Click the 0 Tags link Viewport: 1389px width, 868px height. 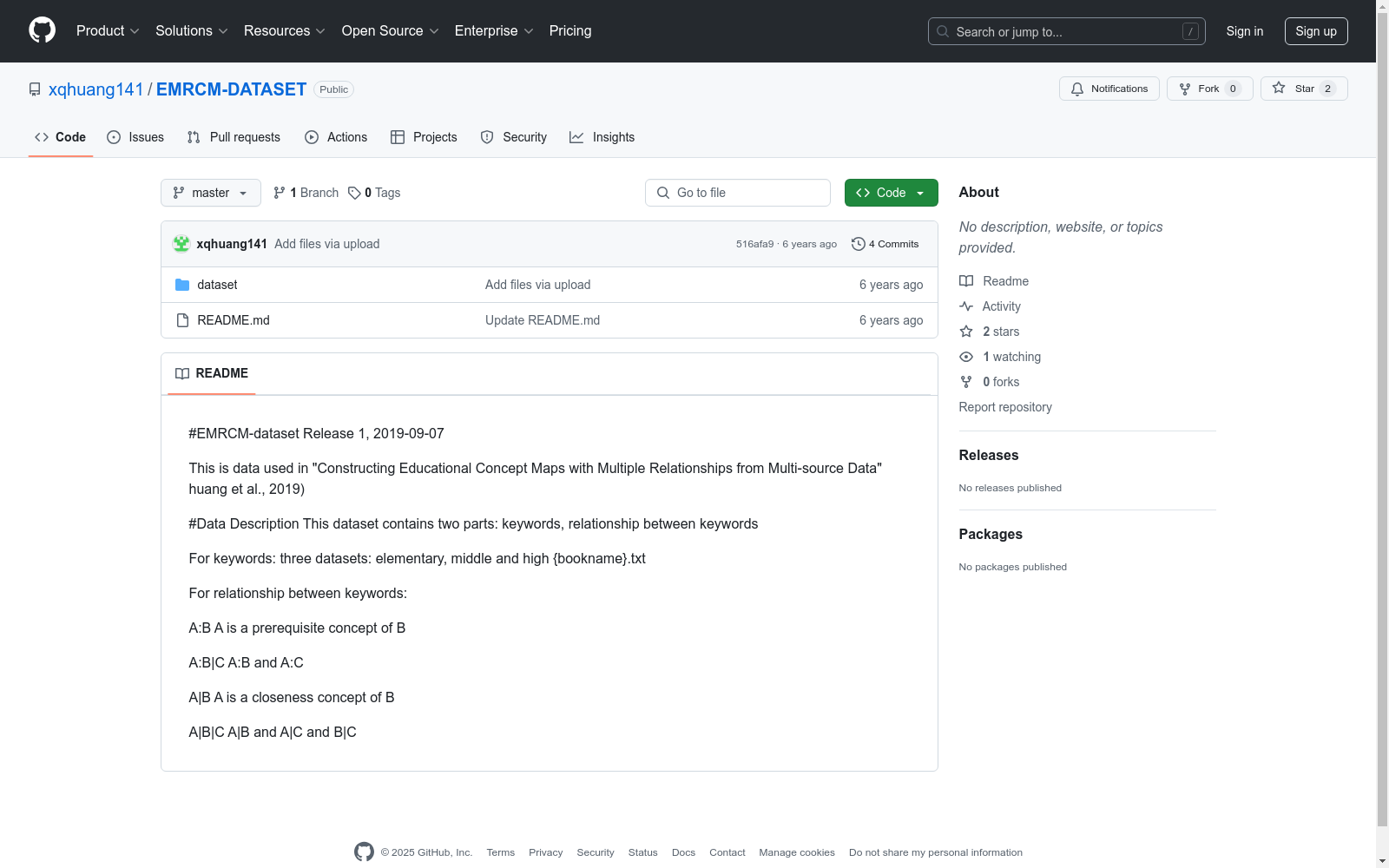pos(375,193)
